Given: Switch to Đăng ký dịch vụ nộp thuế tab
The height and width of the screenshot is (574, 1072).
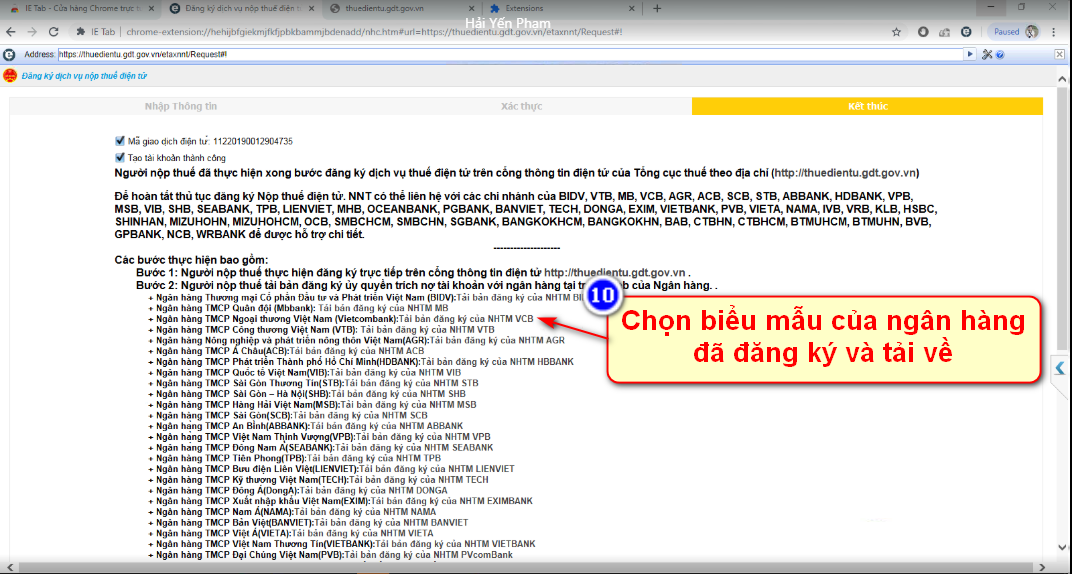Looking at the screenshot, I should [241, 8].
